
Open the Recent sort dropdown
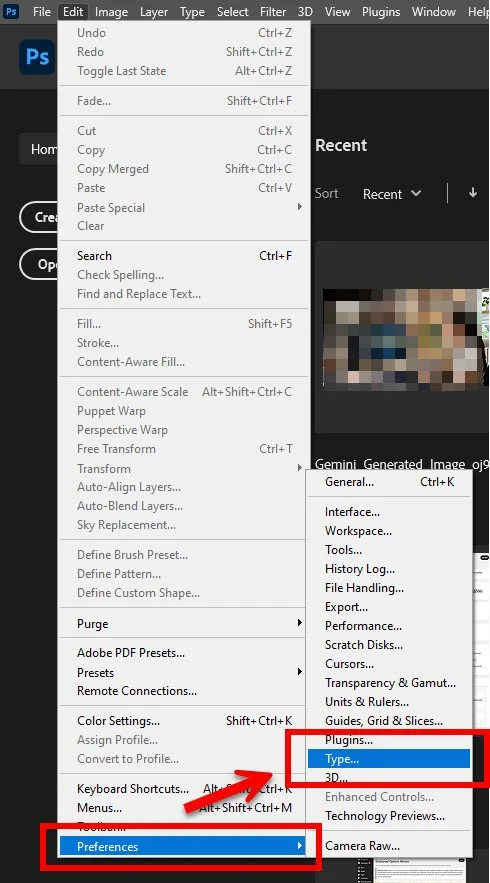point(392,194)
